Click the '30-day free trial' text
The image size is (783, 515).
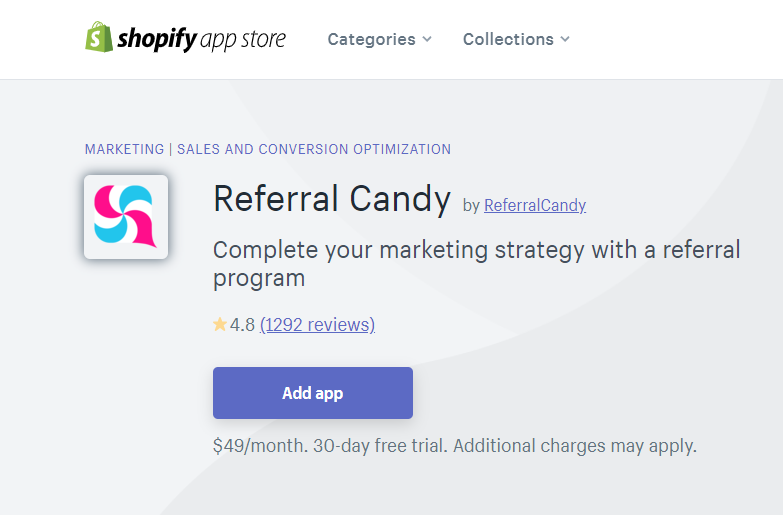(x=381, y=446)
